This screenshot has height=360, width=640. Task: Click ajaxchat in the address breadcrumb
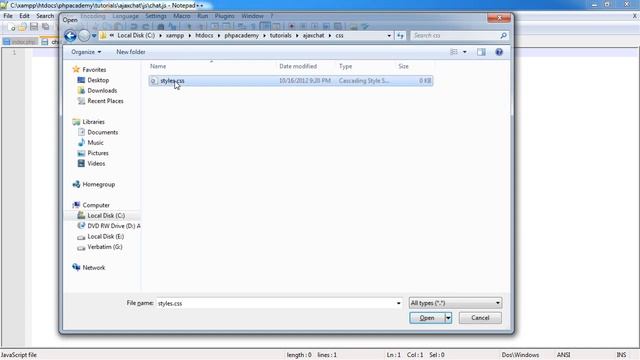tap(313, 36)
